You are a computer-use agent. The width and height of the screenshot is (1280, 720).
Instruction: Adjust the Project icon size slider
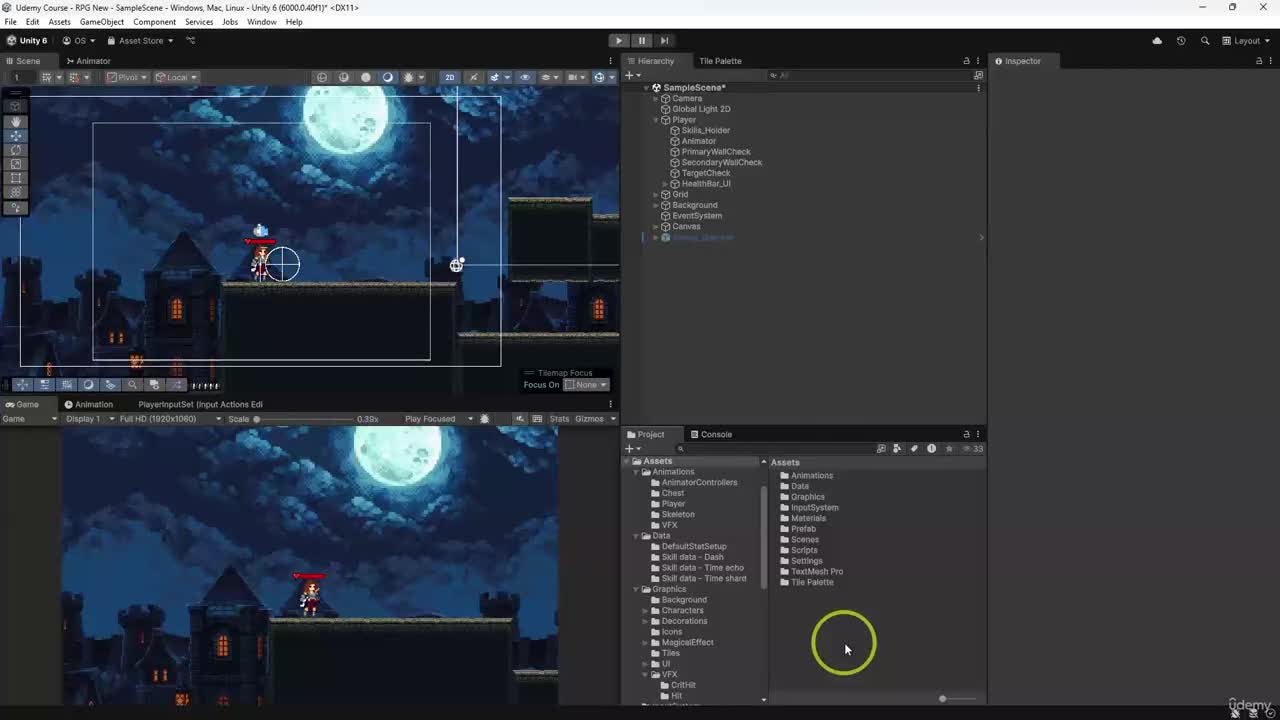pyautogui.click(x=957, y=699)
